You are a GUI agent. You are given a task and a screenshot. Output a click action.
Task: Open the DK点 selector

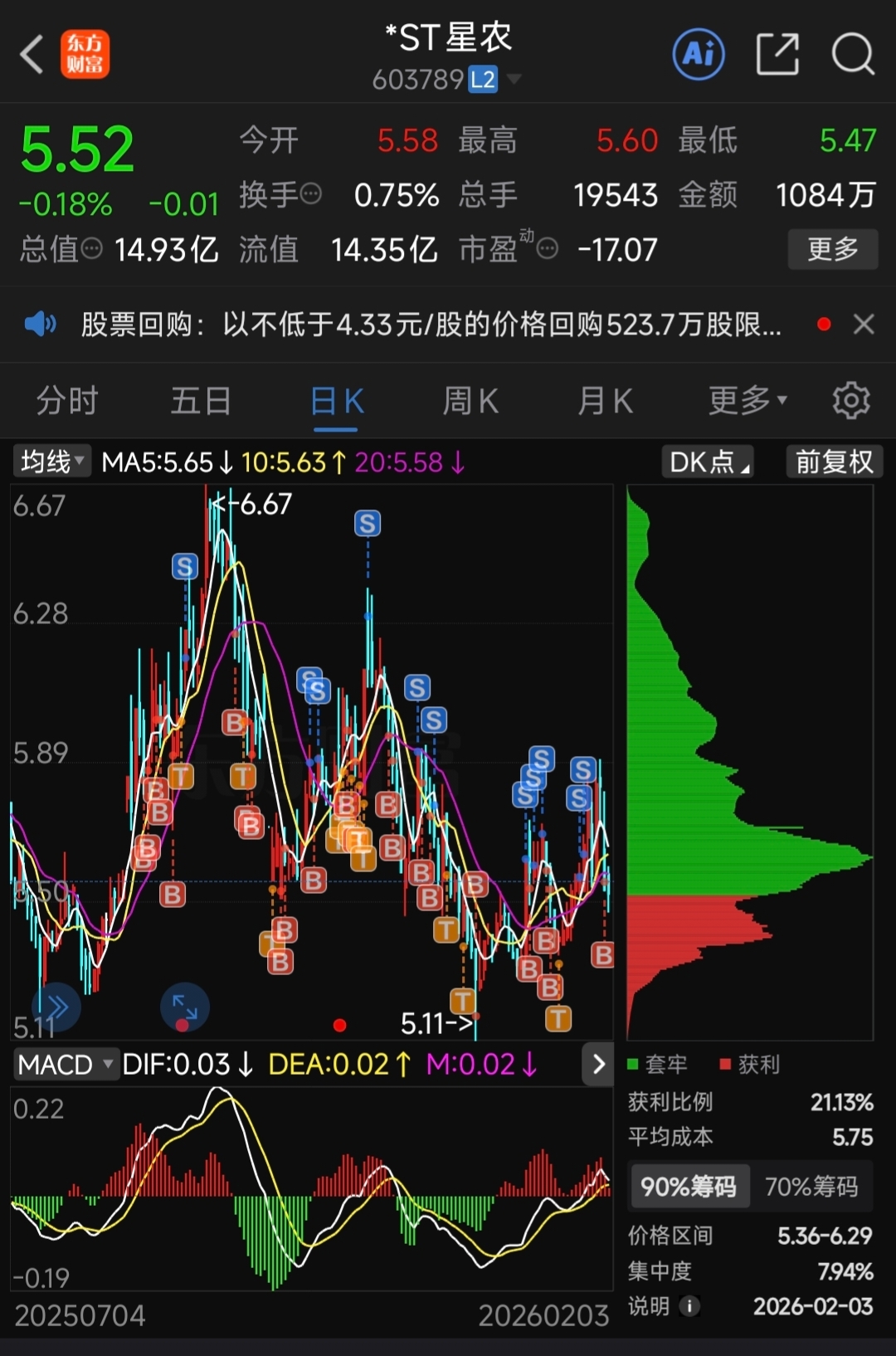[708, 461]
